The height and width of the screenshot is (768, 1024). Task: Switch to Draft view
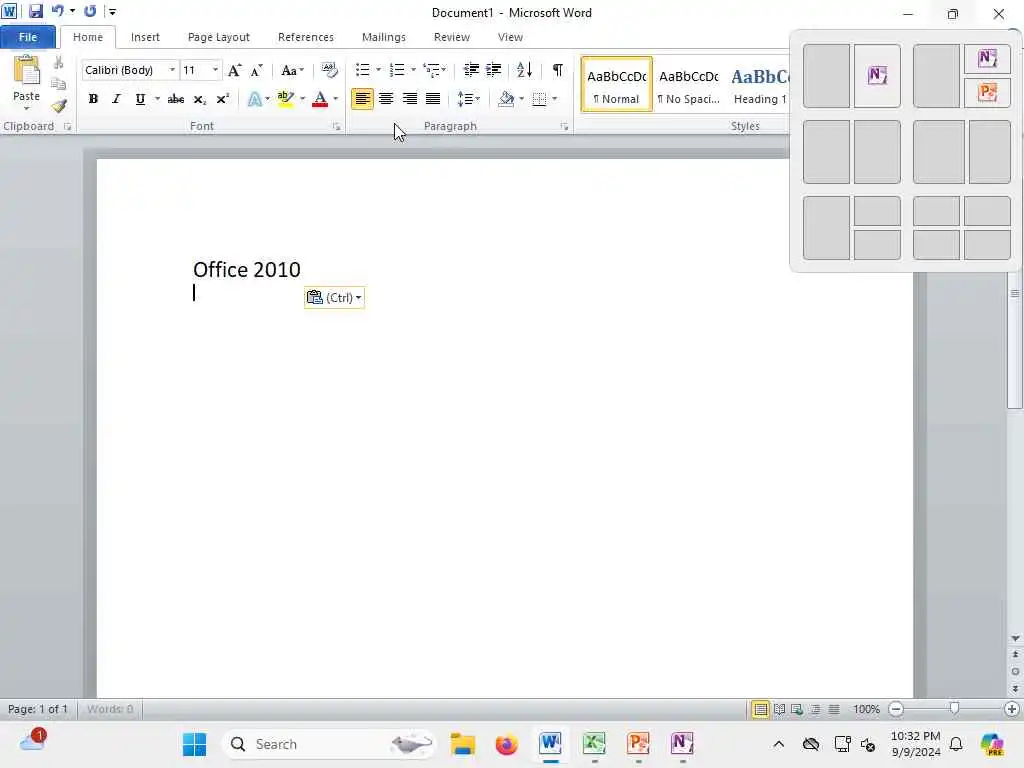[x=834, y=709]
